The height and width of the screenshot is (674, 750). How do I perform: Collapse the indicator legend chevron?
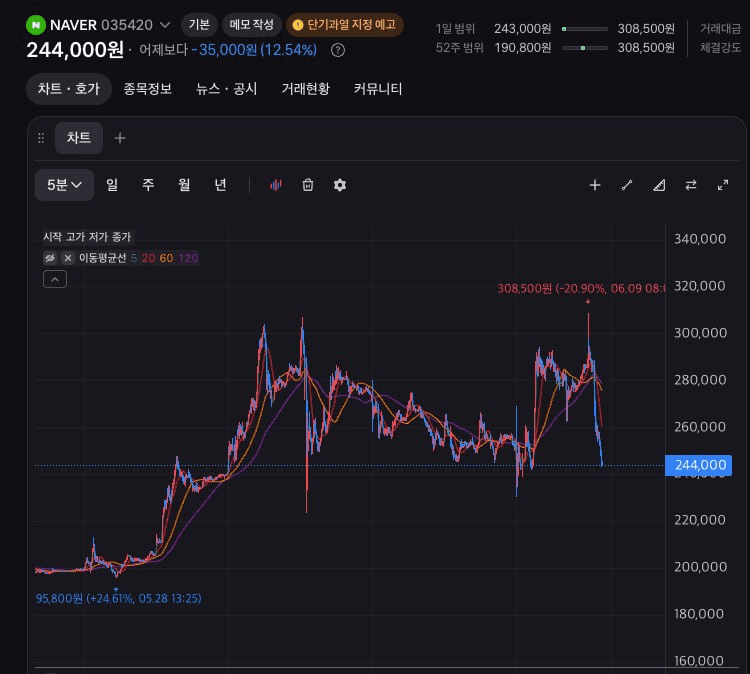point(55,279)
